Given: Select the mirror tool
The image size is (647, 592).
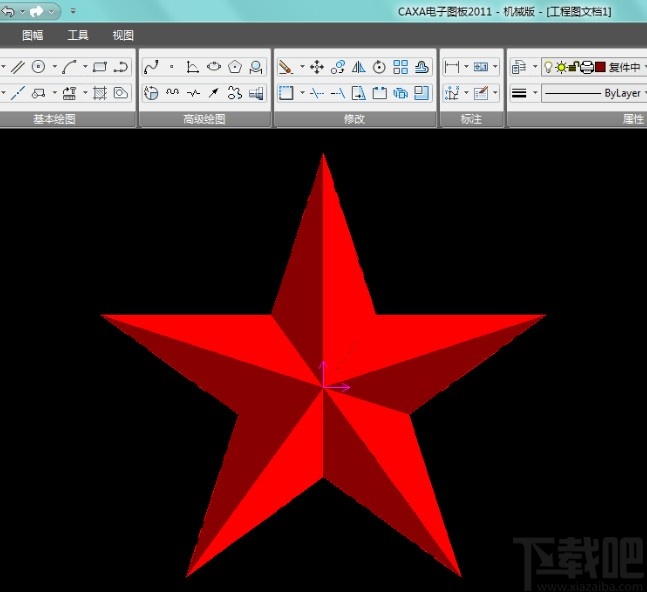Looking at the screenshot, I should [x=359, y=67].
